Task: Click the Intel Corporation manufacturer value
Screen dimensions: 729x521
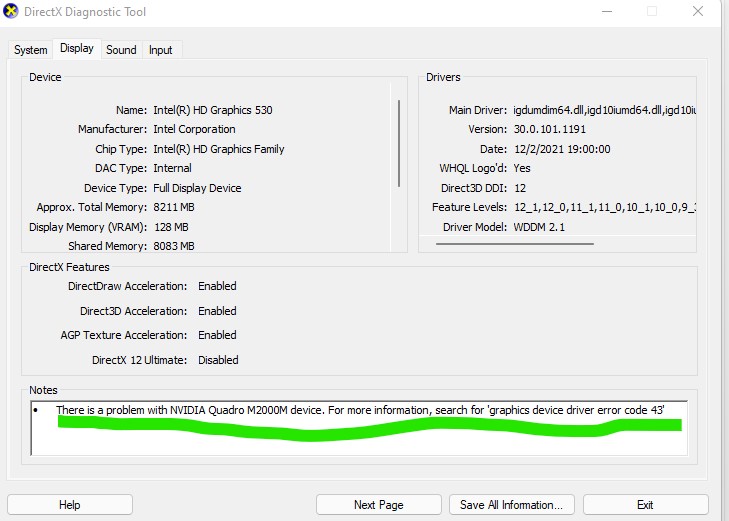Action: 194,129
